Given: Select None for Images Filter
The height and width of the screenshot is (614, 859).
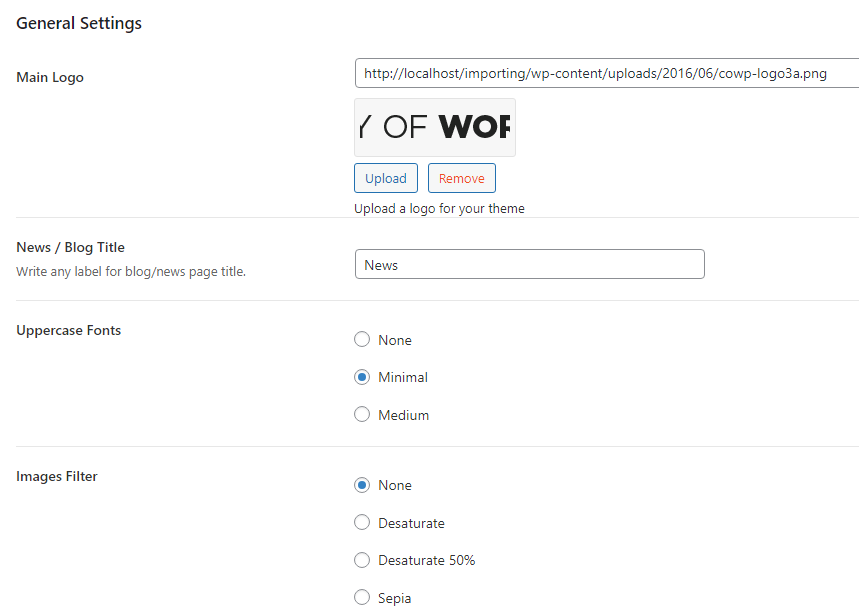Looking at the screenshot, I should point(362,485).
